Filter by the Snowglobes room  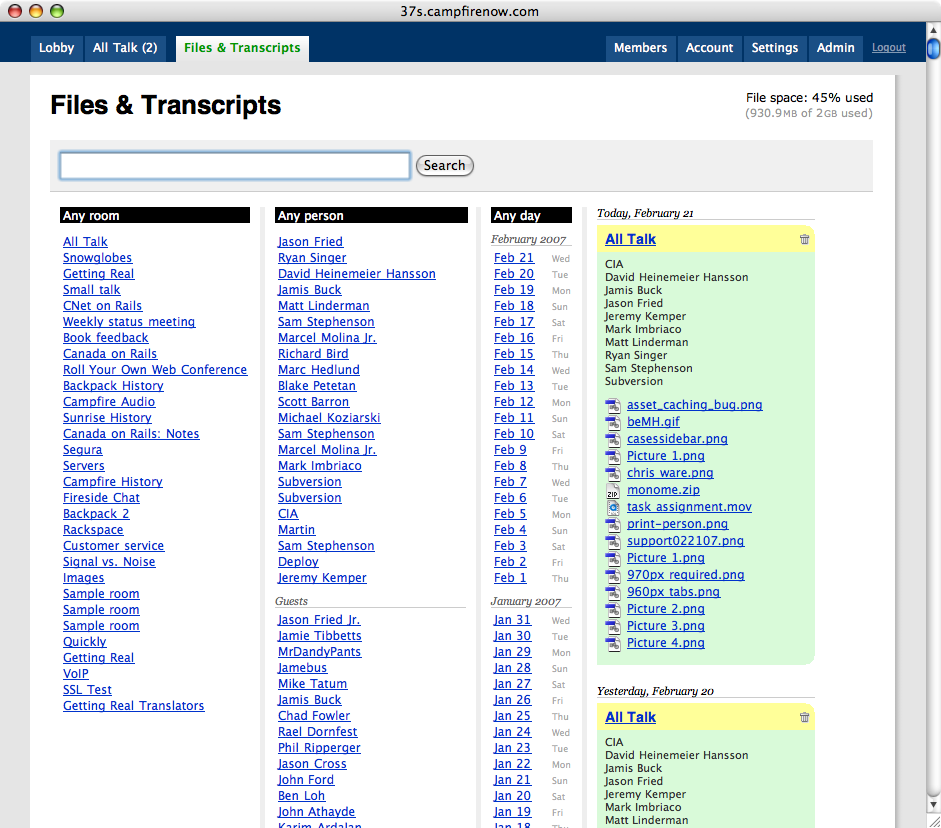[x=97, y=258]
